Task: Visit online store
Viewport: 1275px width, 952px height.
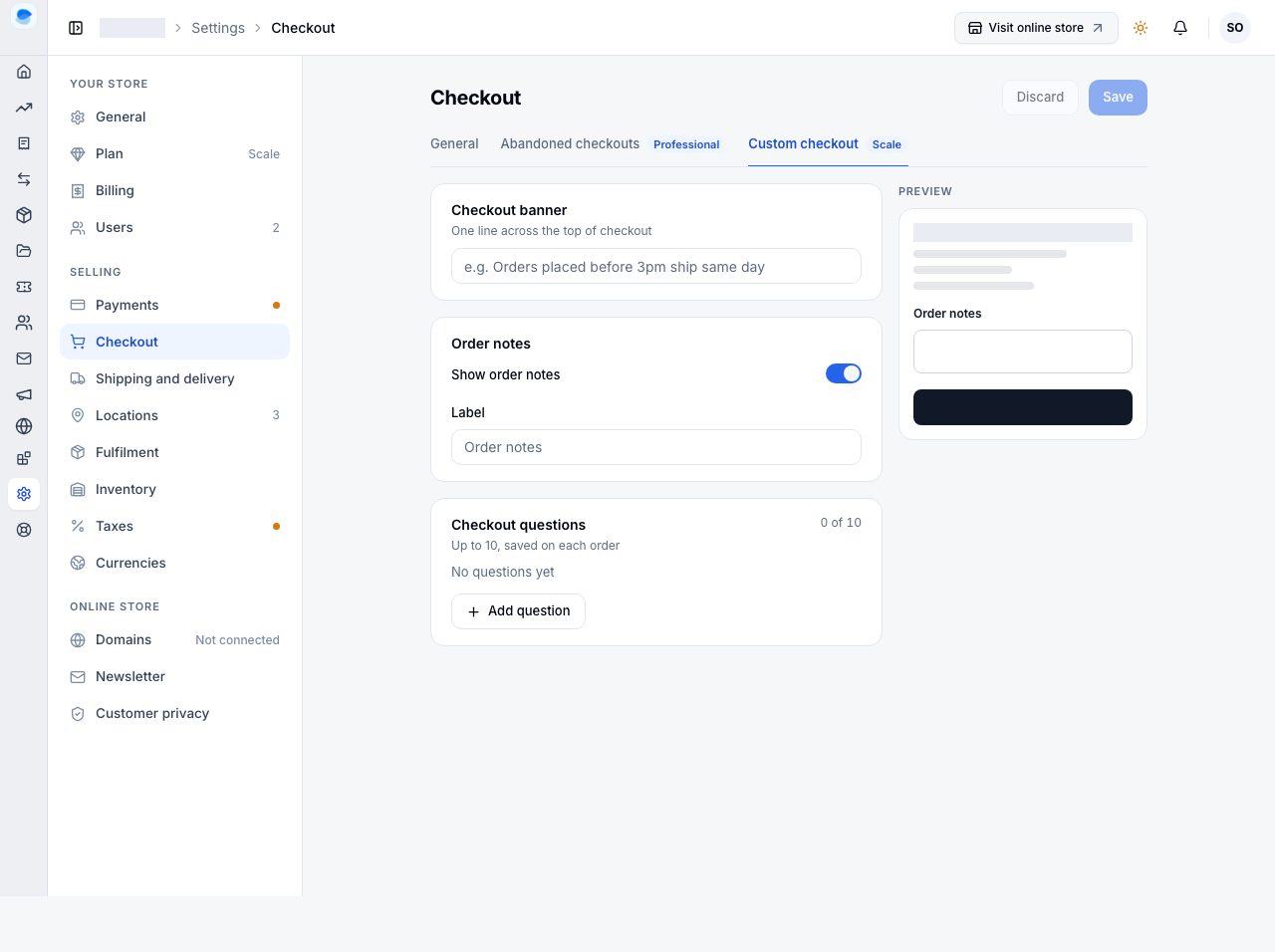Action: (x=1036, y=28)
